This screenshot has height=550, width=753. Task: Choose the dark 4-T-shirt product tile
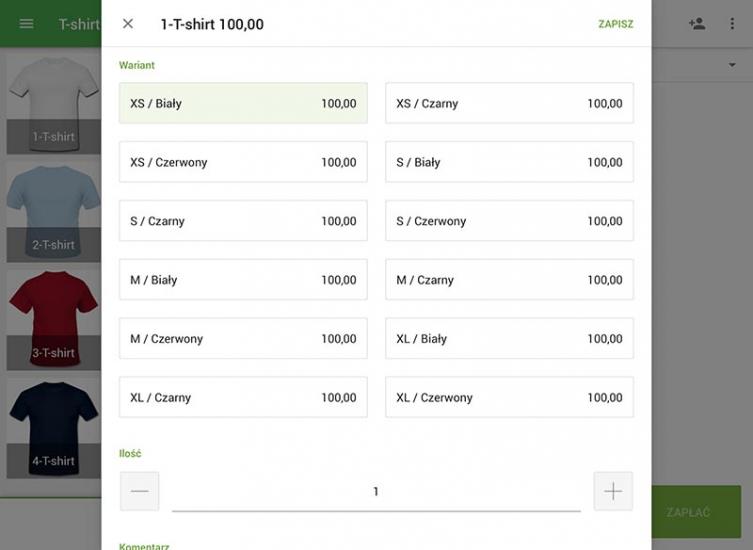54,427
